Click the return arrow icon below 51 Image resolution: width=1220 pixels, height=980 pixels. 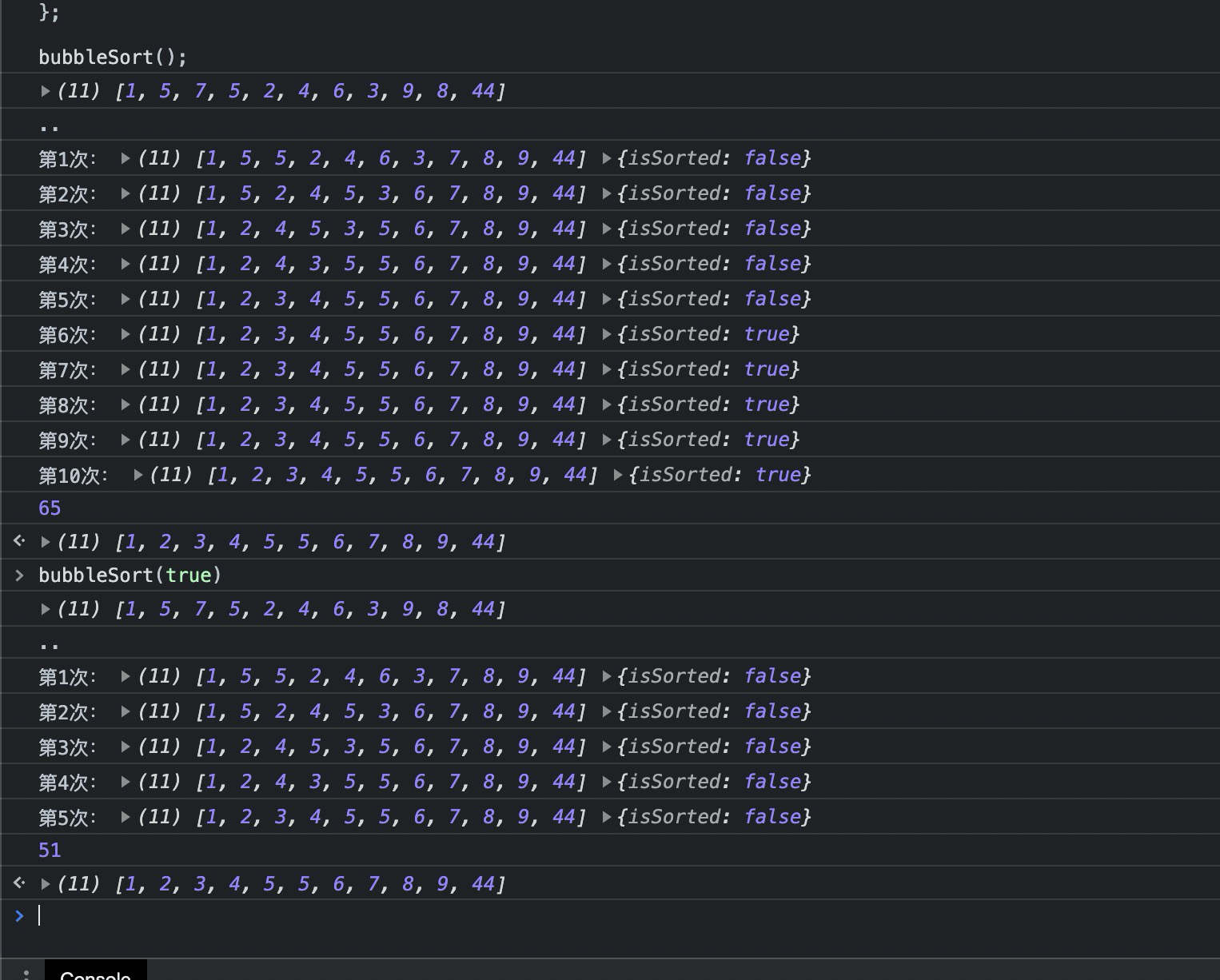[19, 883]
